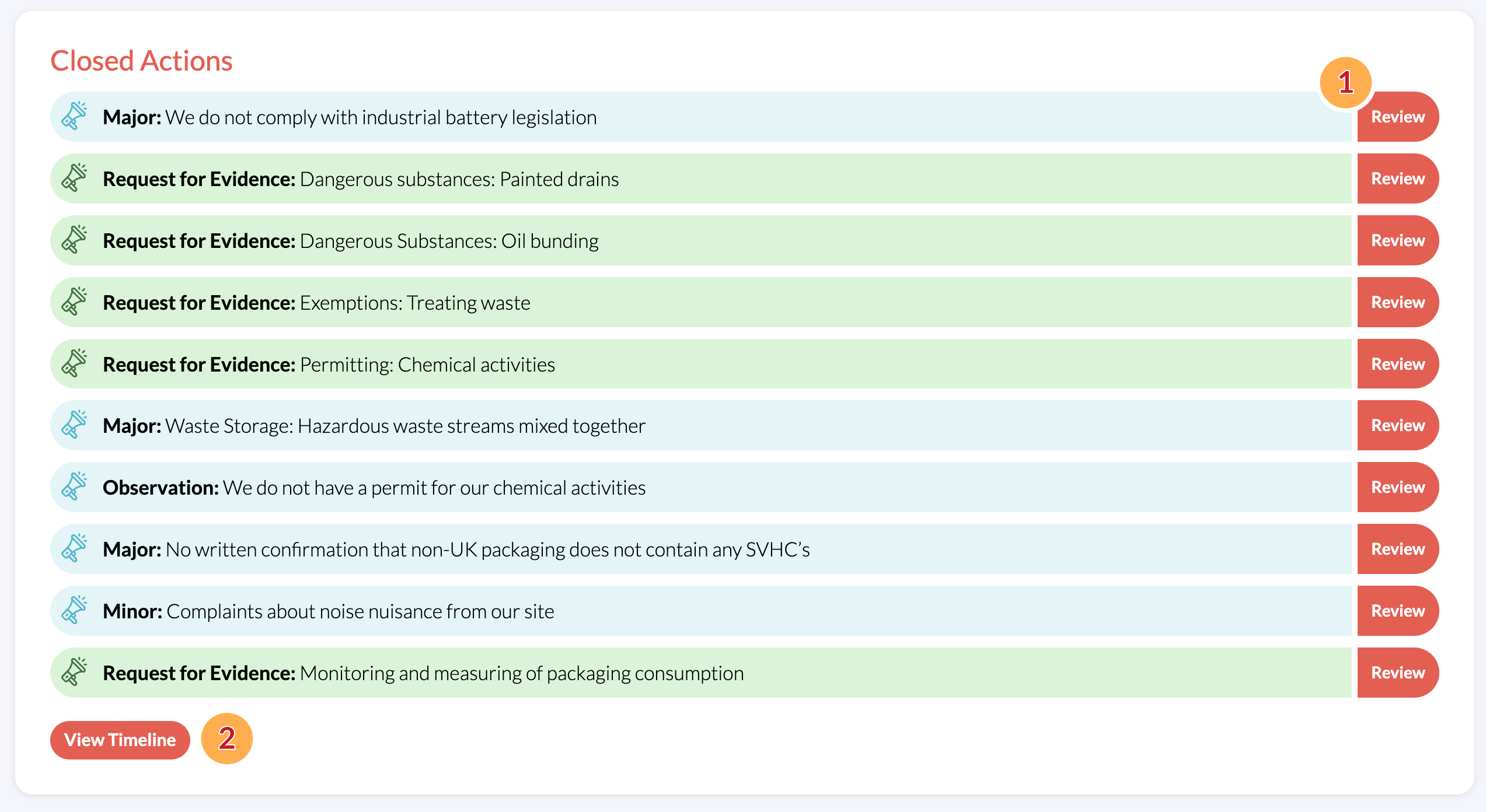Click megaphone icon on noise nuisance row
This screenshot has height=812, width=1486.
74,610
